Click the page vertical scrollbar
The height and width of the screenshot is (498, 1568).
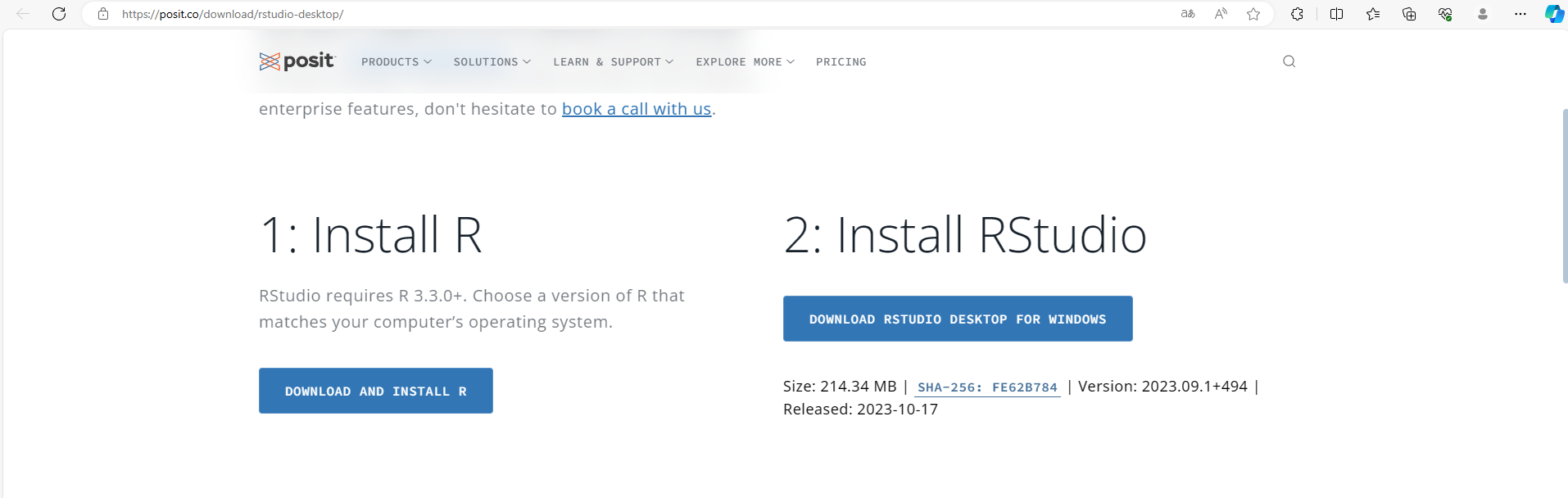[x=1564, y=197]
